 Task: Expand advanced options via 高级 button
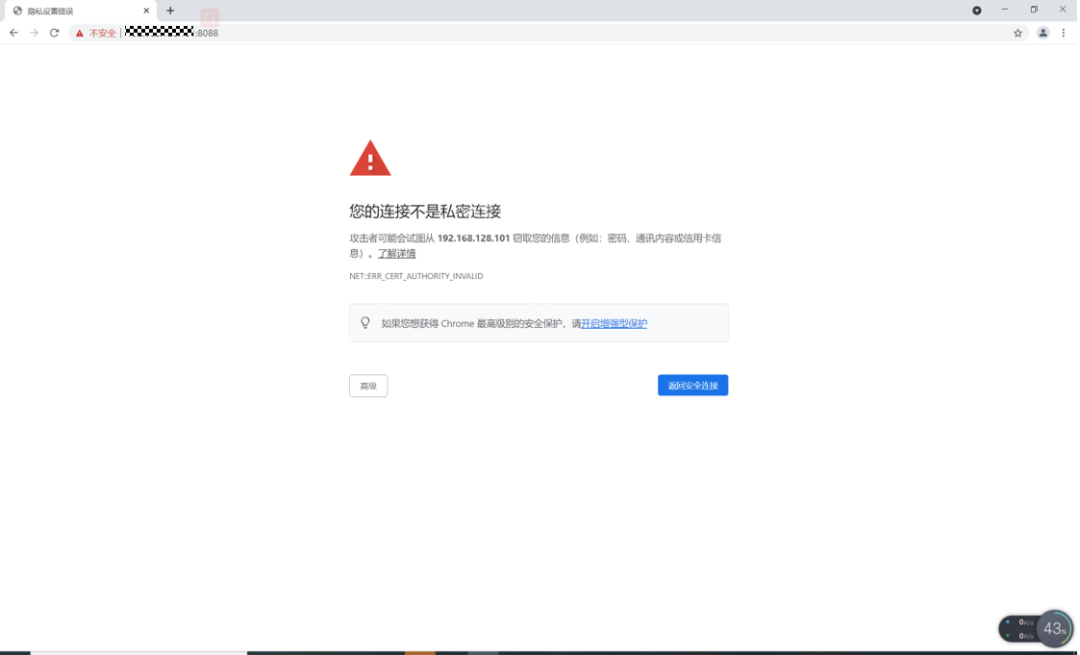[x=368, y=385]
